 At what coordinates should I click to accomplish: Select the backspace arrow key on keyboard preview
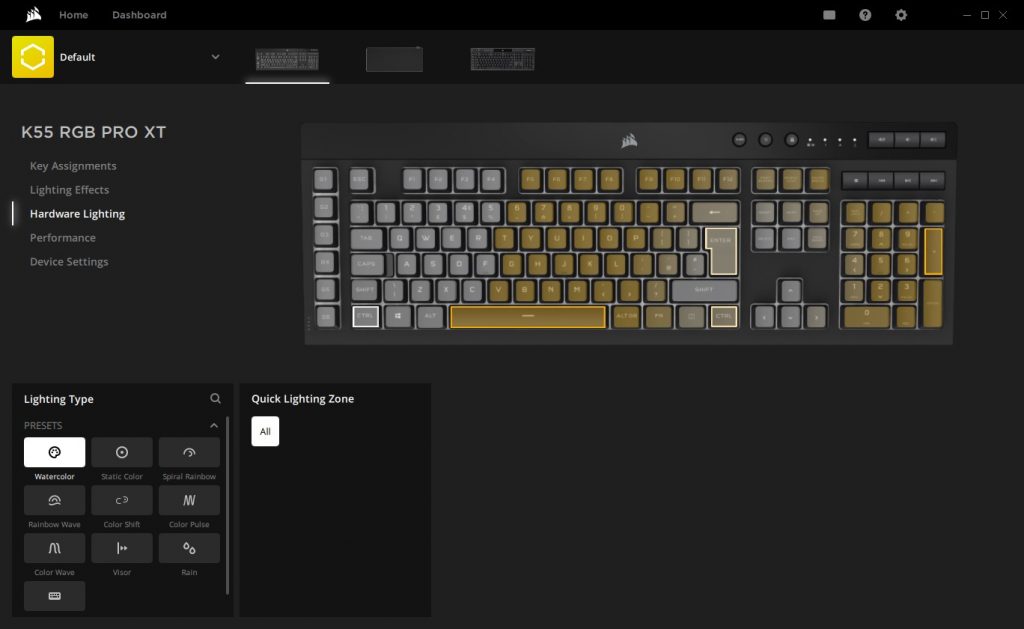point(714,212)
